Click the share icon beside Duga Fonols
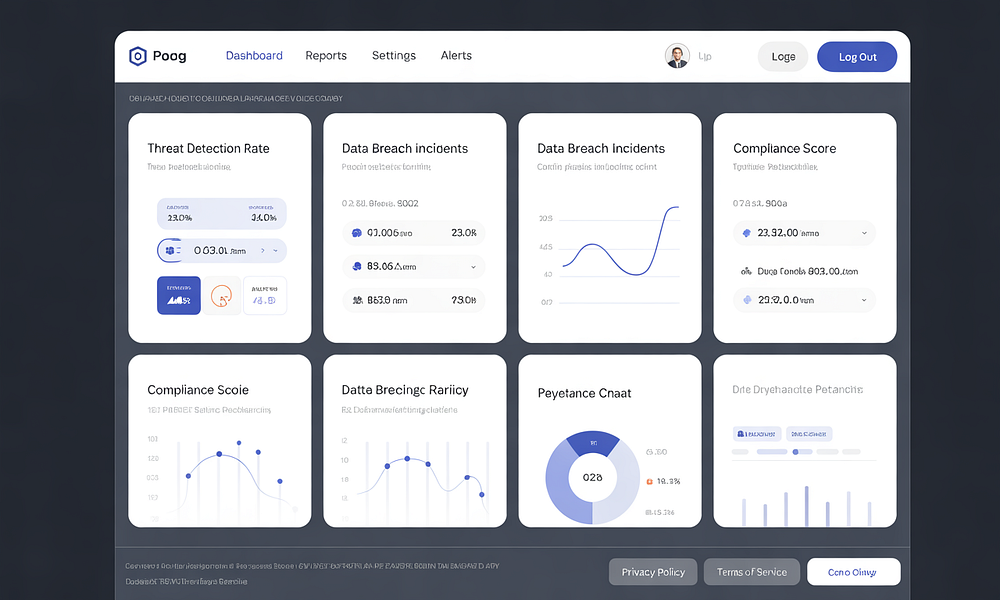1000x600 pixels. 745,271
